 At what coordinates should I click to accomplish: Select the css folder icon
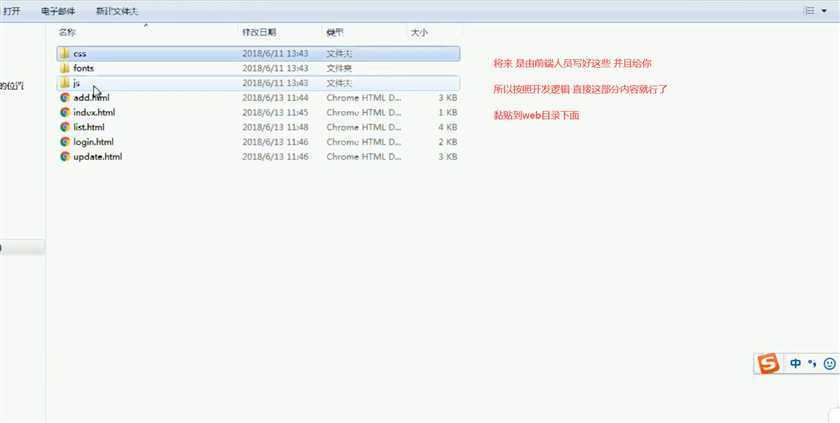click(x=65, y=54)
